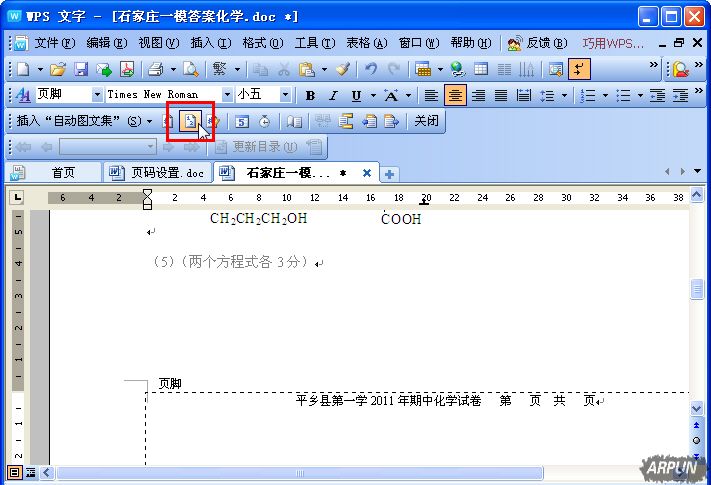Click the Undo arrow icon
The height and width of the screenshot is (485, 711).
click(x=371, y=69)
